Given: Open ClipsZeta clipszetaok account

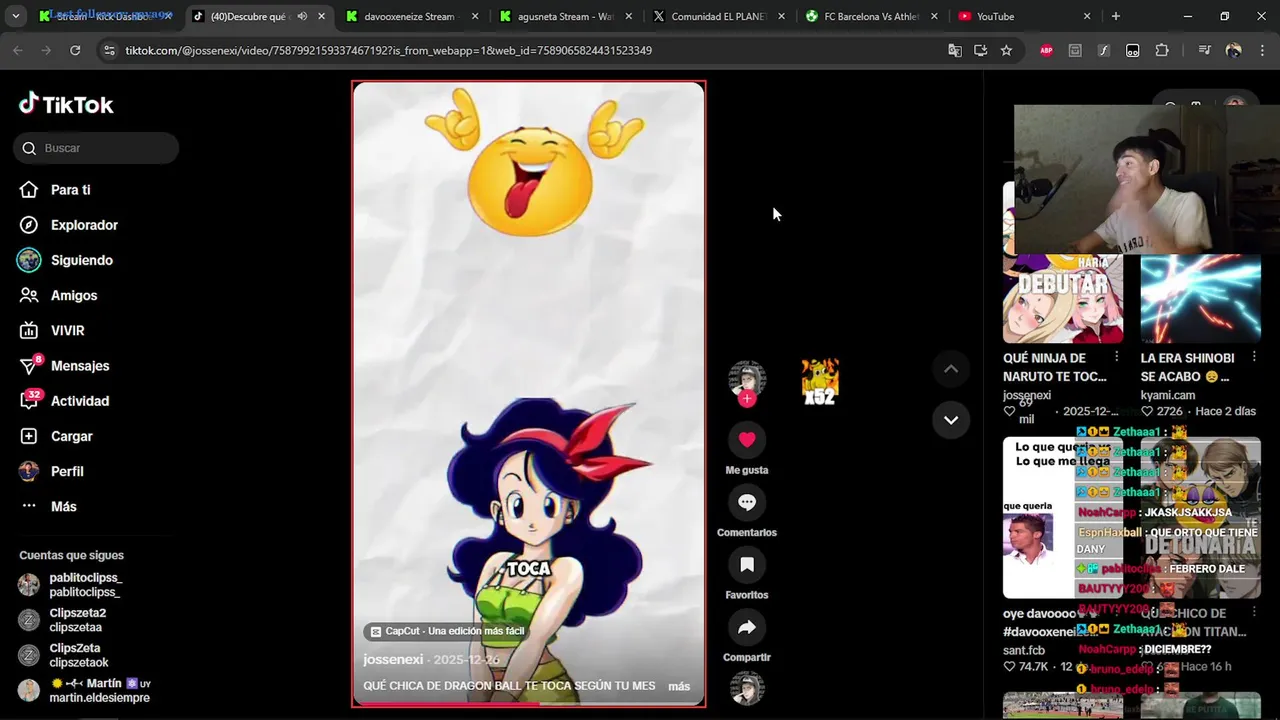Looking at the screenshot, I should 79,655.
